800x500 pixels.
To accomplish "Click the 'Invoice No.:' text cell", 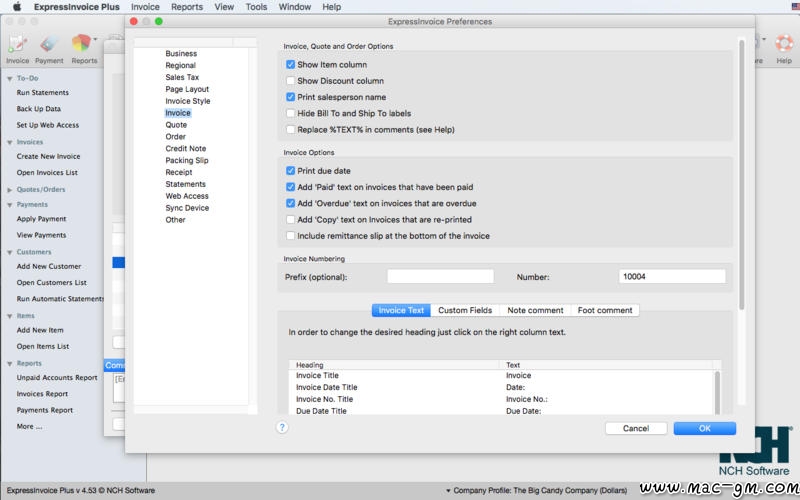I will point(527,399).
